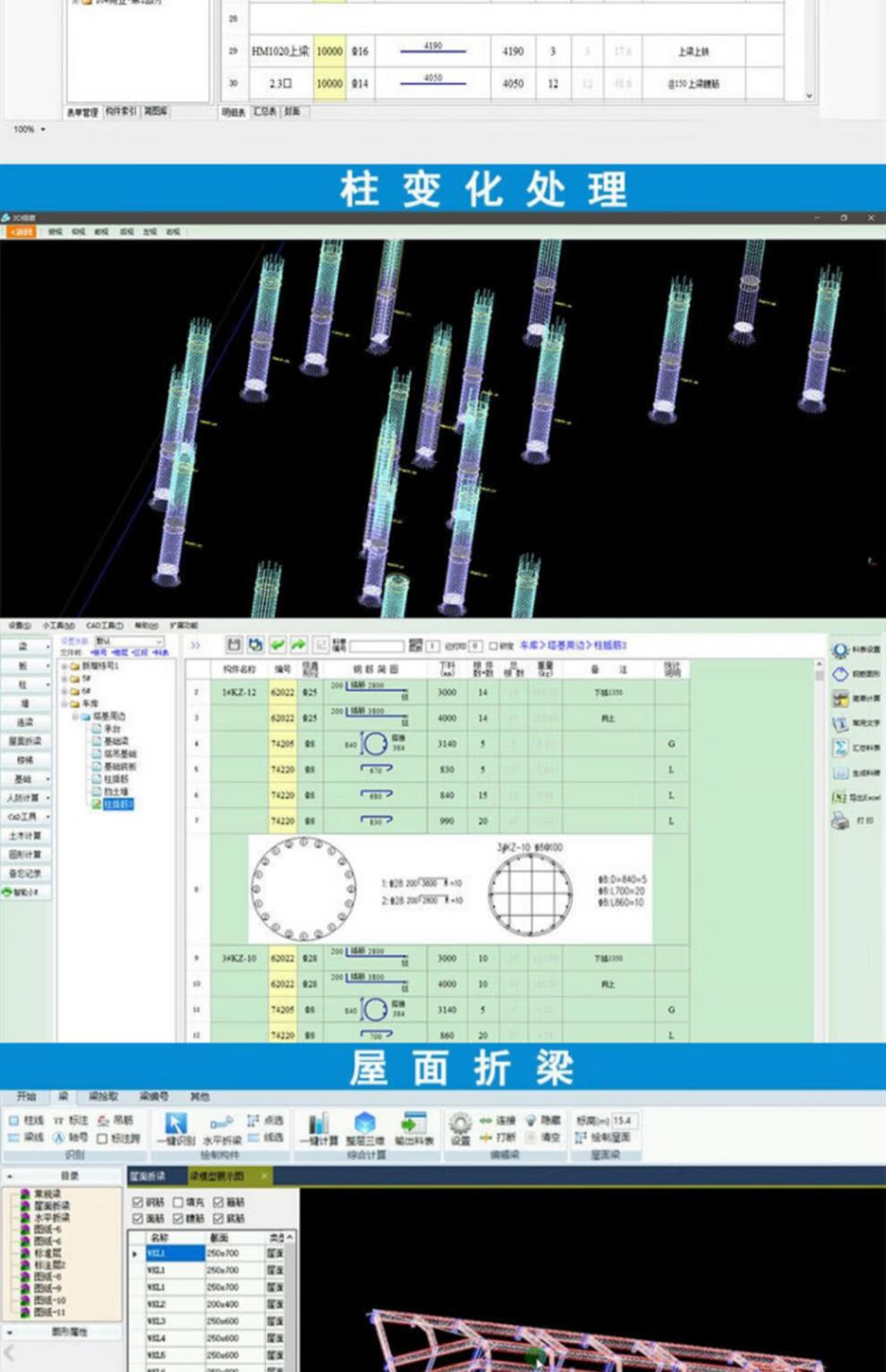
Task: Select the 汇总料表 summary sigma icon
Action: point(841,746)
